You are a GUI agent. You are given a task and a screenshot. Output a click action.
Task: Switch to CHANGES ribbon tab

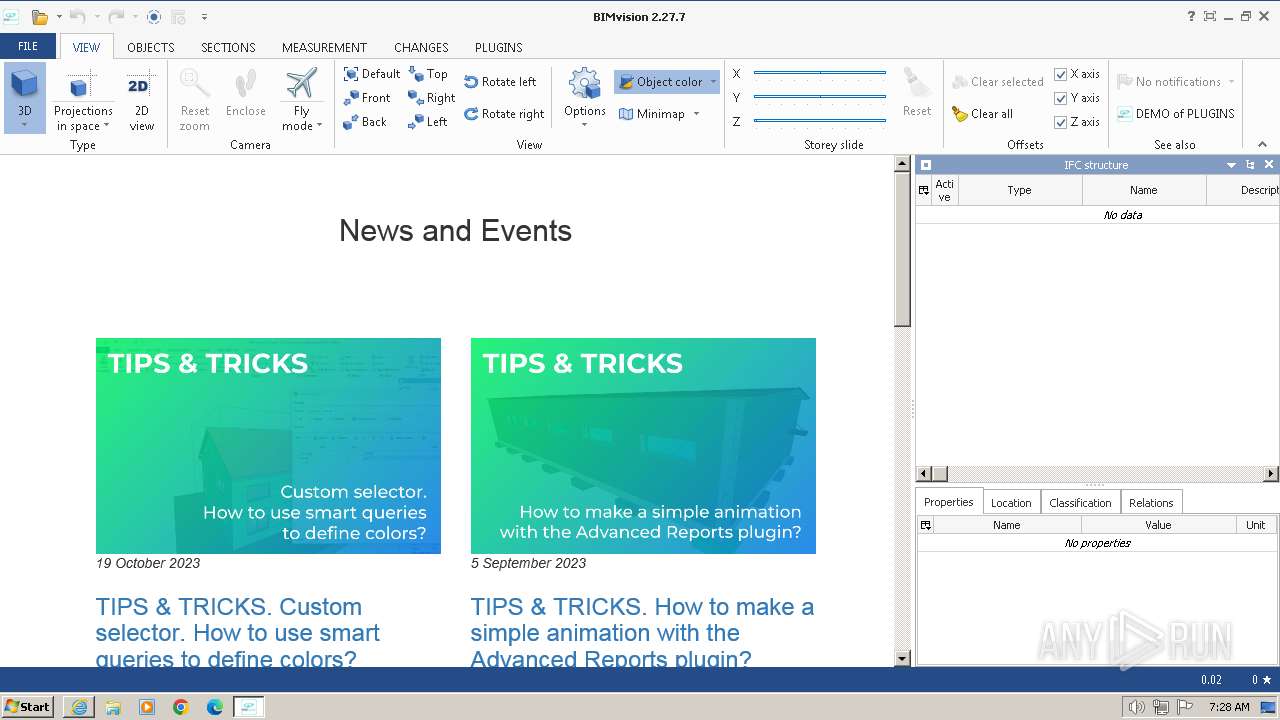[x=421, y=47]
